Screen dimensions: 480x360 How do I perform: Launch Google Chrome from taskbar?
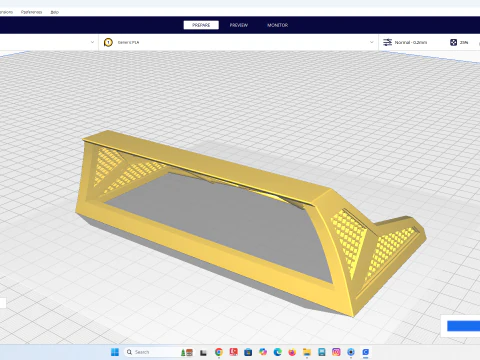pos(219,352)
